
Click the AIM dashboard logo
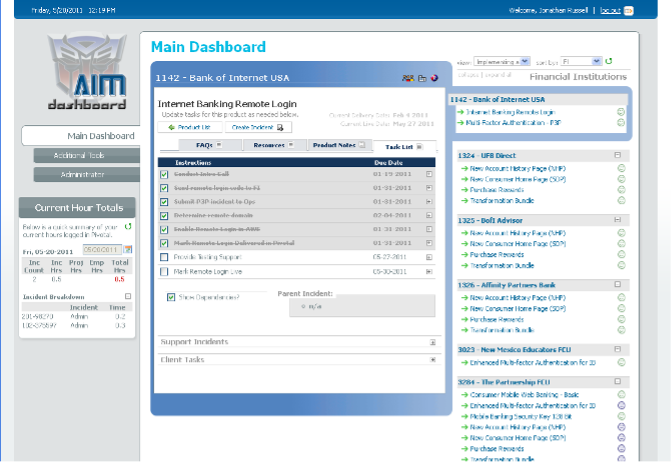87,72
